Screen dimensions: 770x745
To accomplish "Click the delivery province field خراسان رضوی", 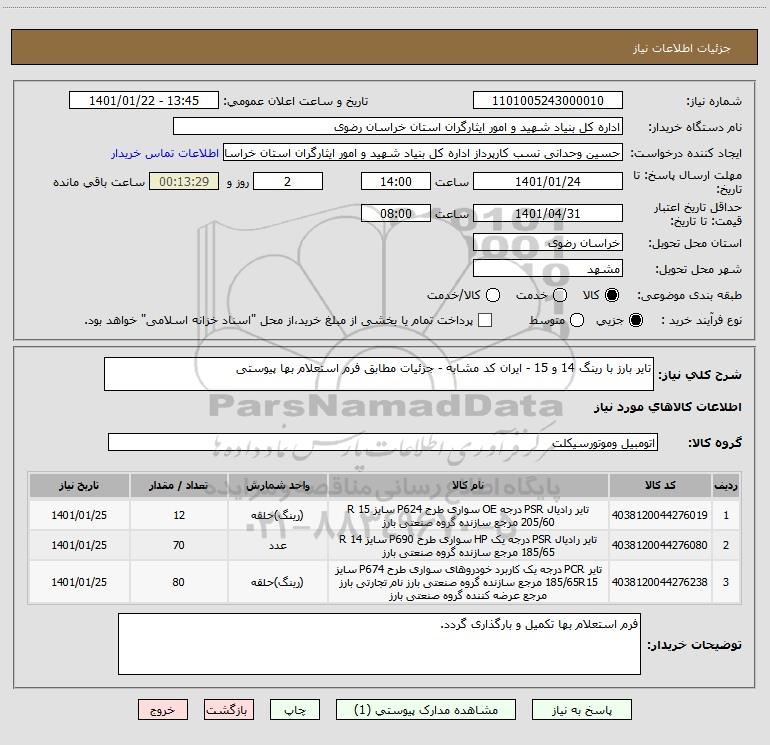I will 548,242.
